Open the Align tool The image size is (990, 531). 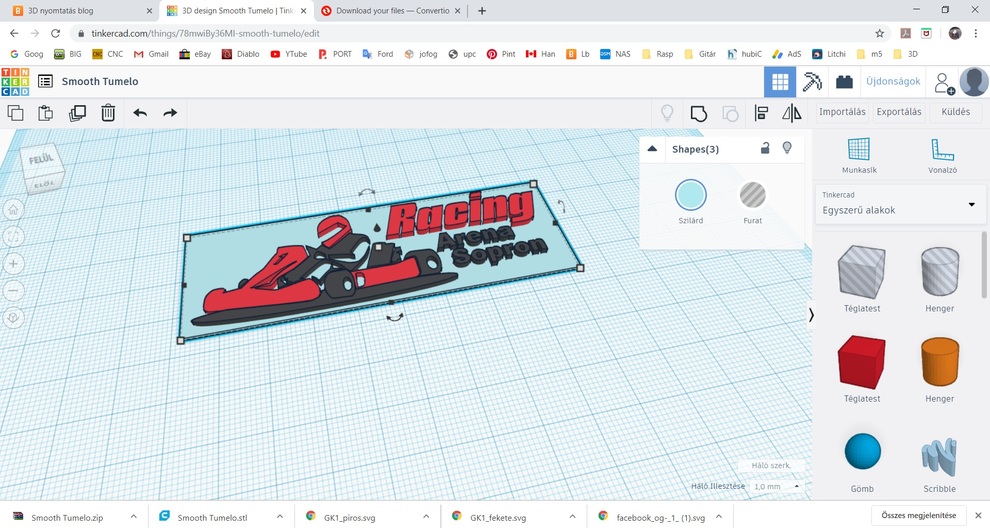[762, 113]
